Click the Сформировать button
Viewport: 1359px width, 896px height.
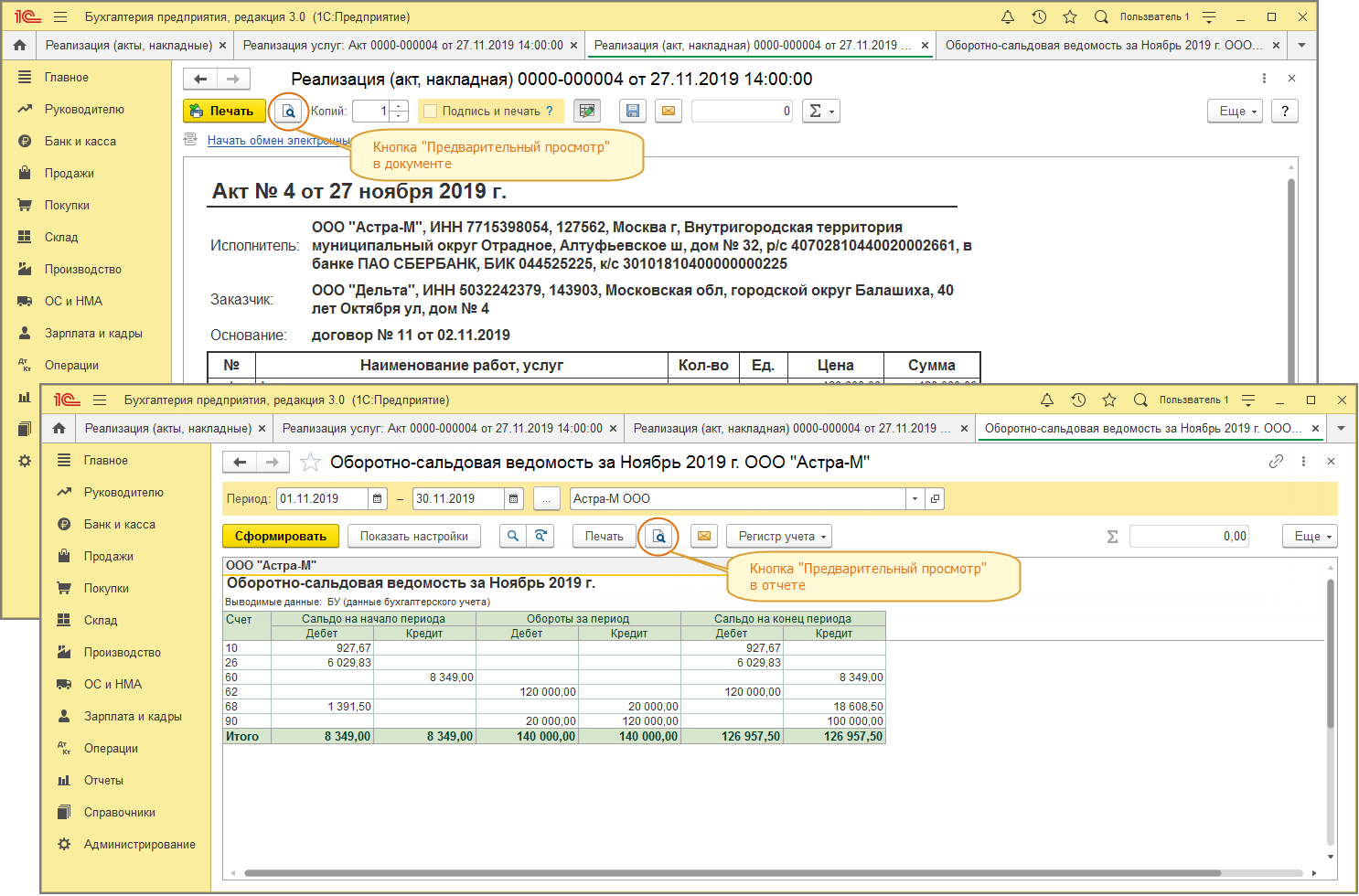(280, 537)
